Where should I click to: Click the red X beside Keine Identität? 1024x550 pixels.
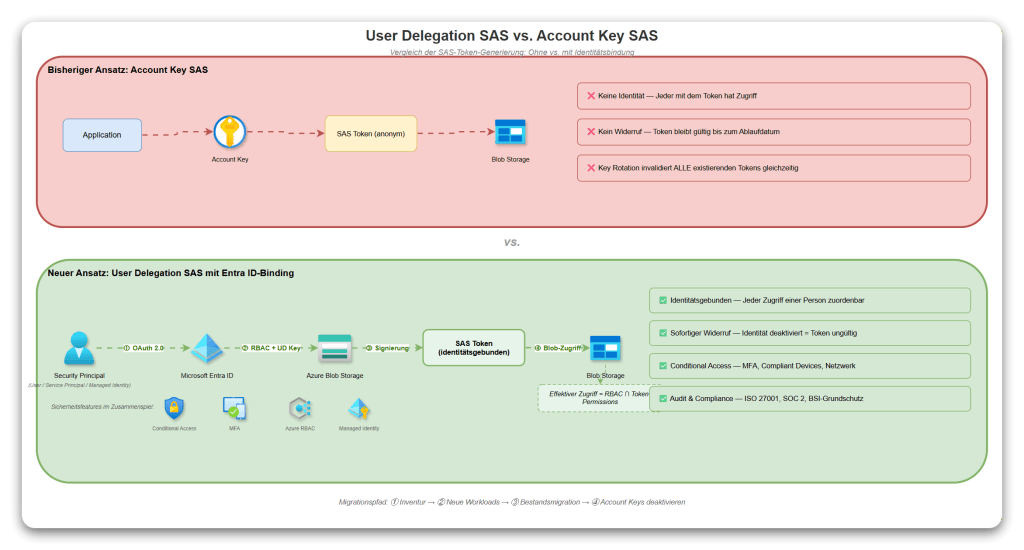coord(591,96)
